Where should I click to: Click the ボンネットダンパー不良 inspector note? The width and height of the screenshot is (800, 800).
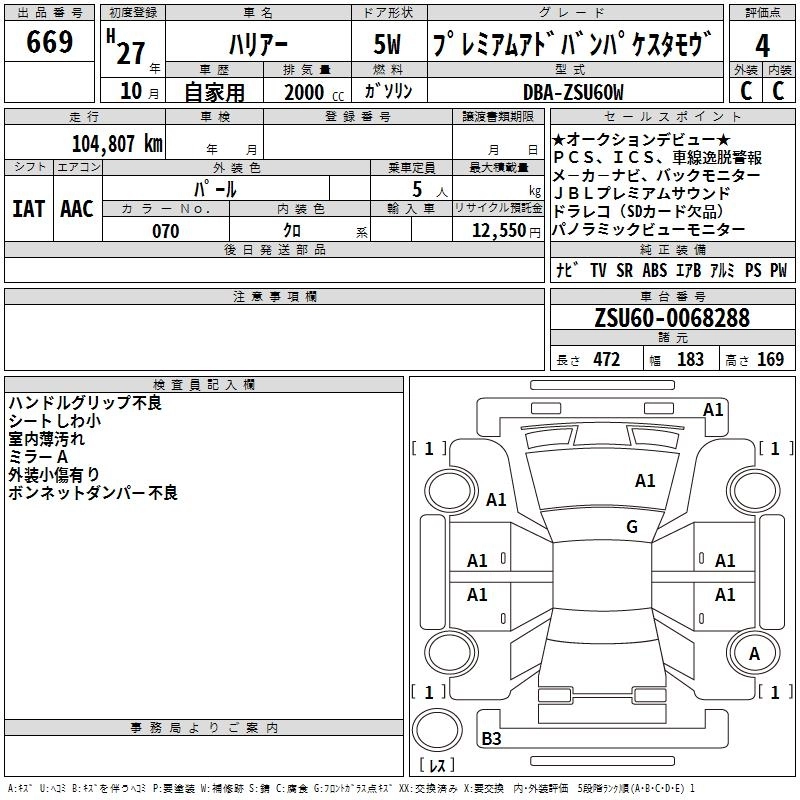[x=92, y=493]
